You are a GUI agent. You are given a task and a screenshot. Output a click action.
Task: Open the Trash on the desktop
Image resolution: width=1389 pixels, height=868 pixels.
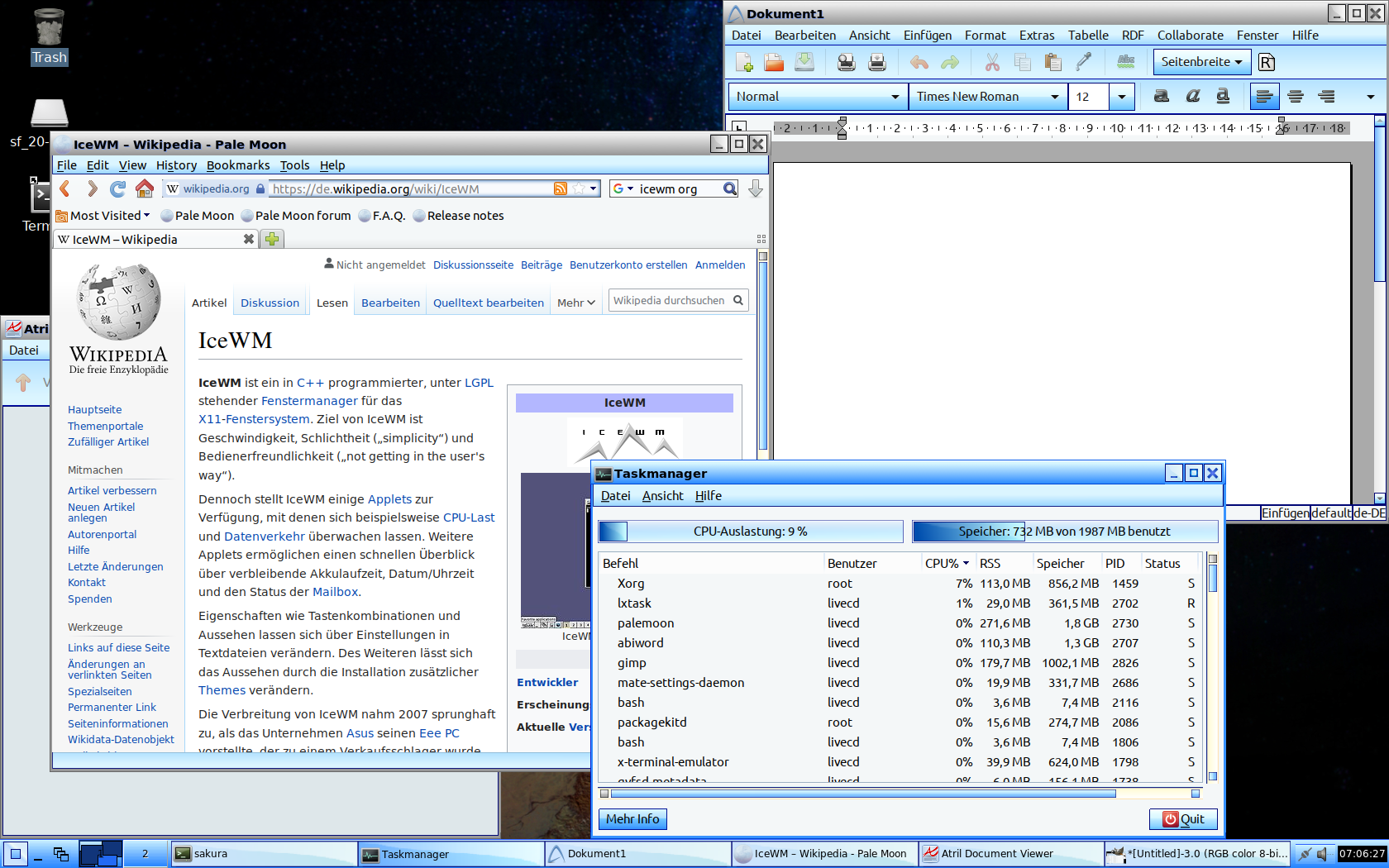(x=49, y=37)
